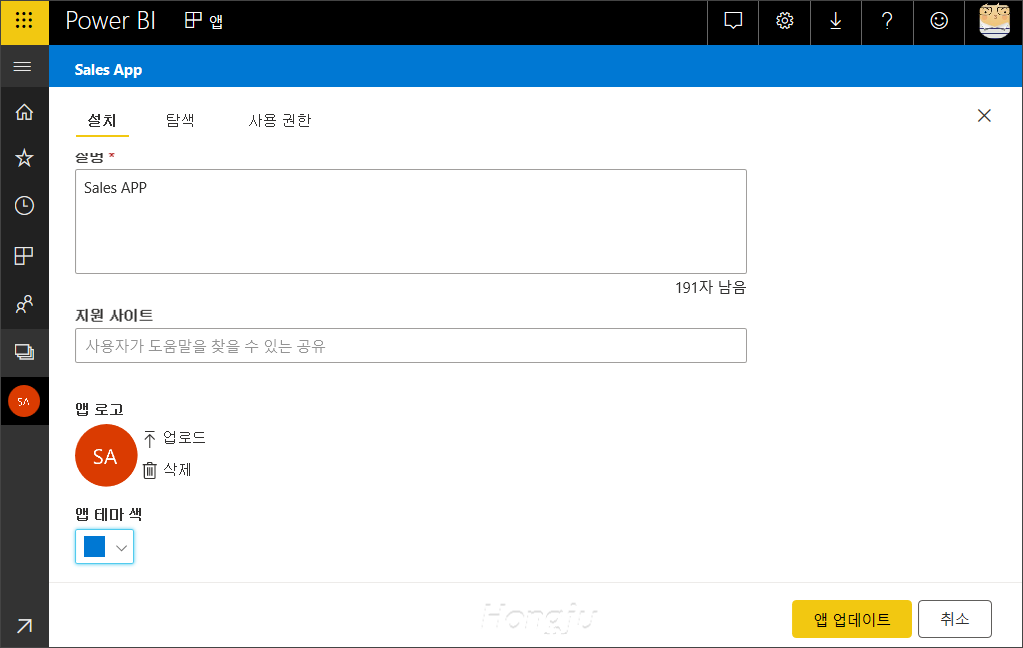Click the 취소 button
This screenshot has height=648, width=1023.
[x=954, y=619]
